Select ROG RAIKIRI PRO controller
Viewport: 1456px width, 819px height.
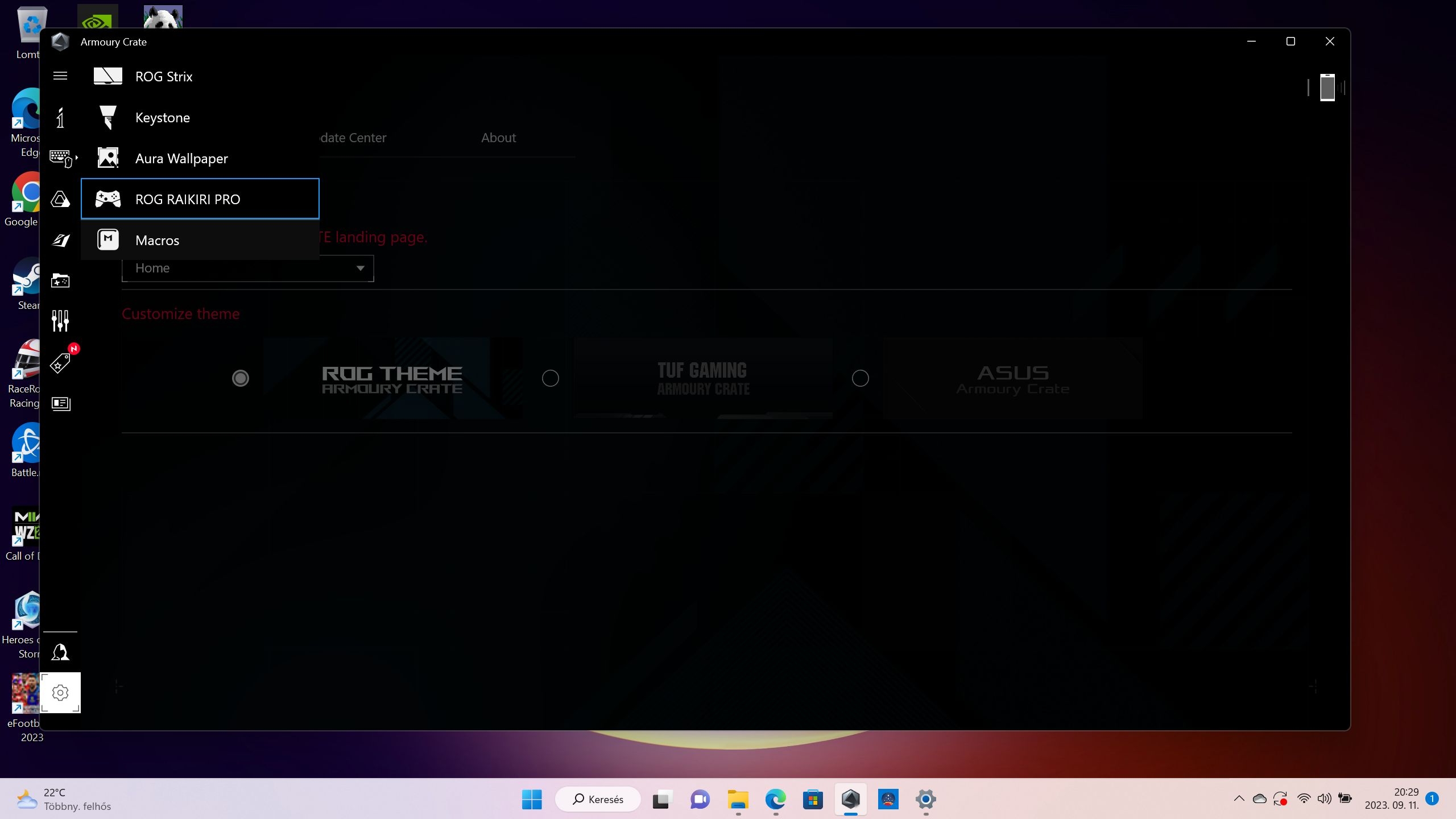tap(200, 199)
